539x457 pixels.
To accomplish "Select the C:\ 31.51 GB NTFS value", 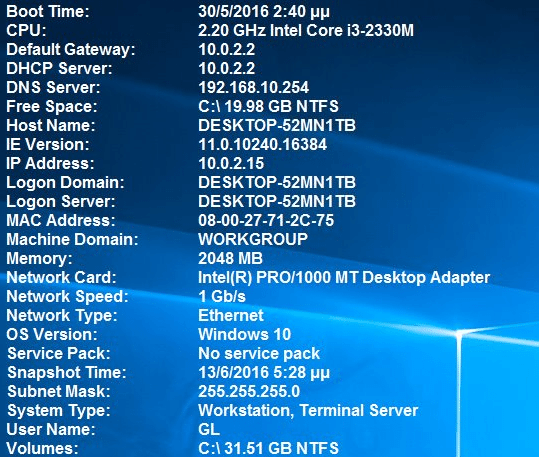I will tap(268, 448).
